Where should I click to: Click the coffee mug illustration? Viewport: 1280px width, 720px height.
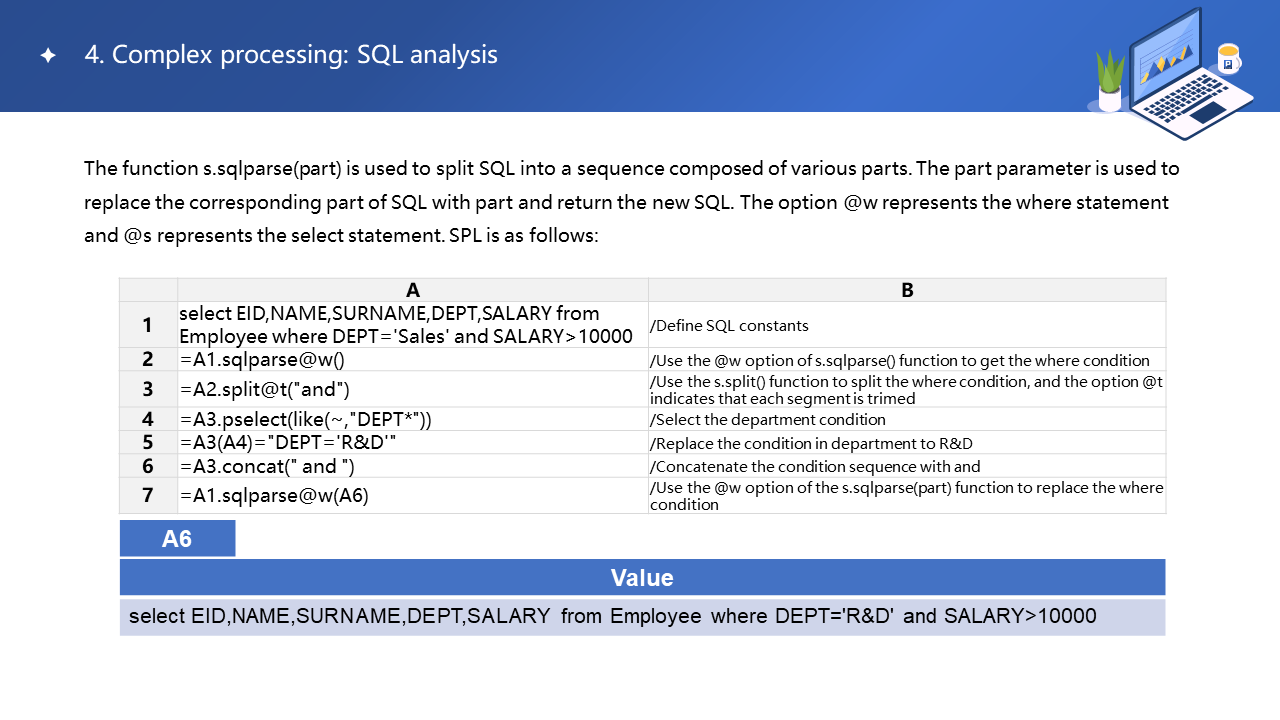point(1228,59)
